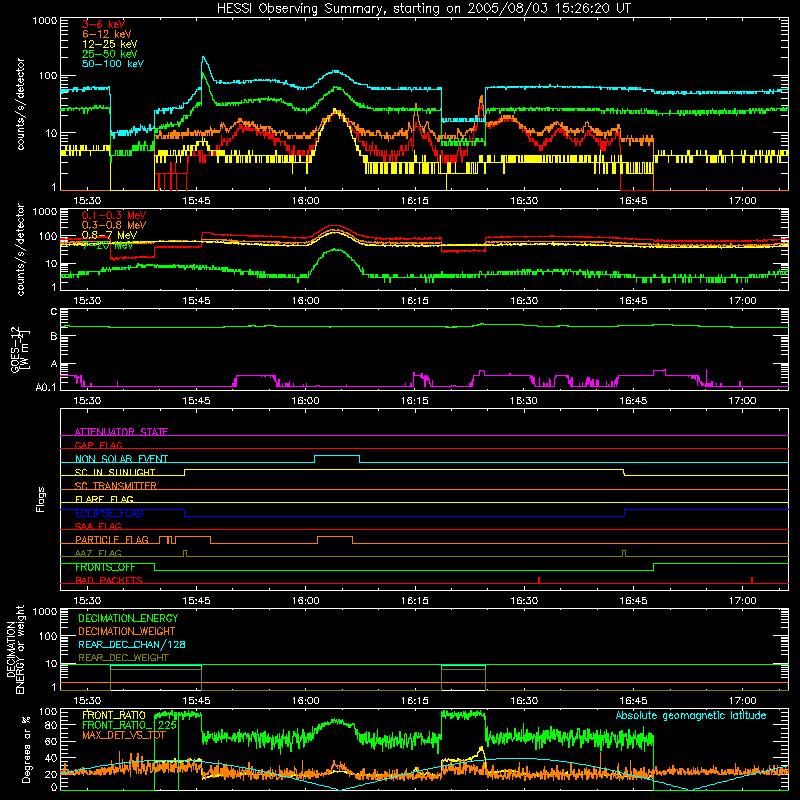Click the BAD_PACKETS red spike after 16:30
Screen dimensions: 800x800
pyautogui.click(x=539, y=580)
